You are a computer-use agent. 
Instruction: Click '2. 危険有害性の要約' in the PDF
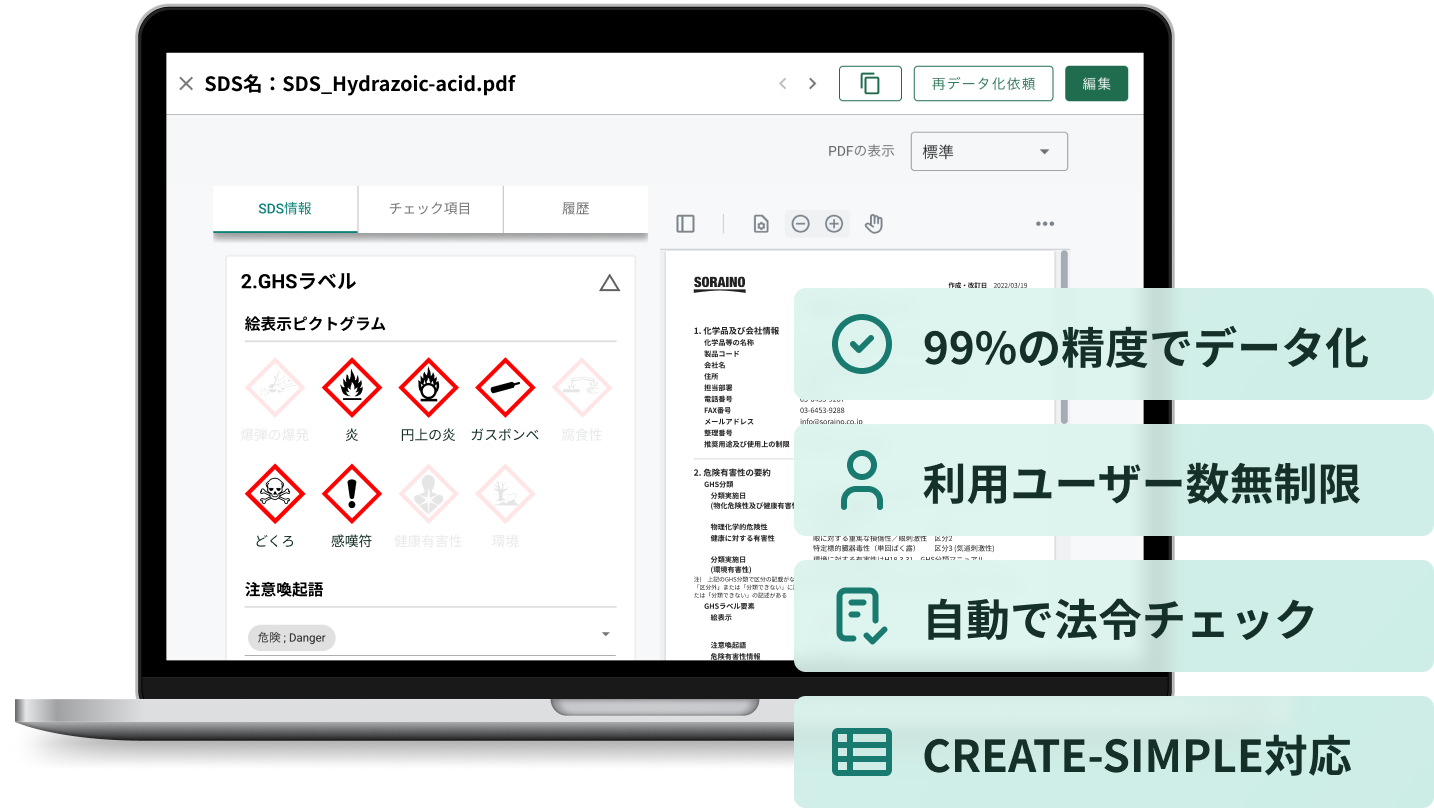point(731,472)
